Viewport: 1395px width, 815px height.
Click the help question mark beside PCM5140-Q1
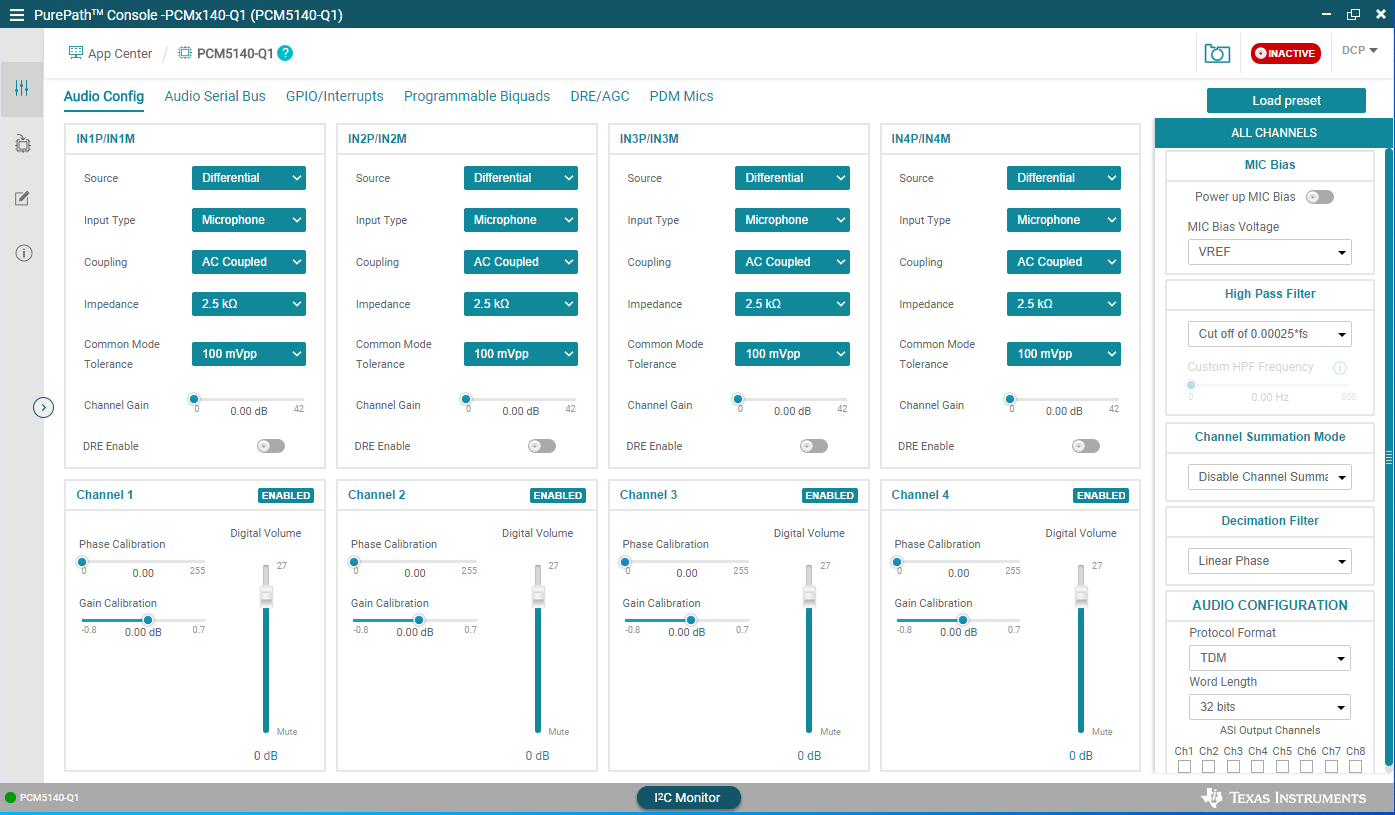pyautogui.click(x=285, y=53)
